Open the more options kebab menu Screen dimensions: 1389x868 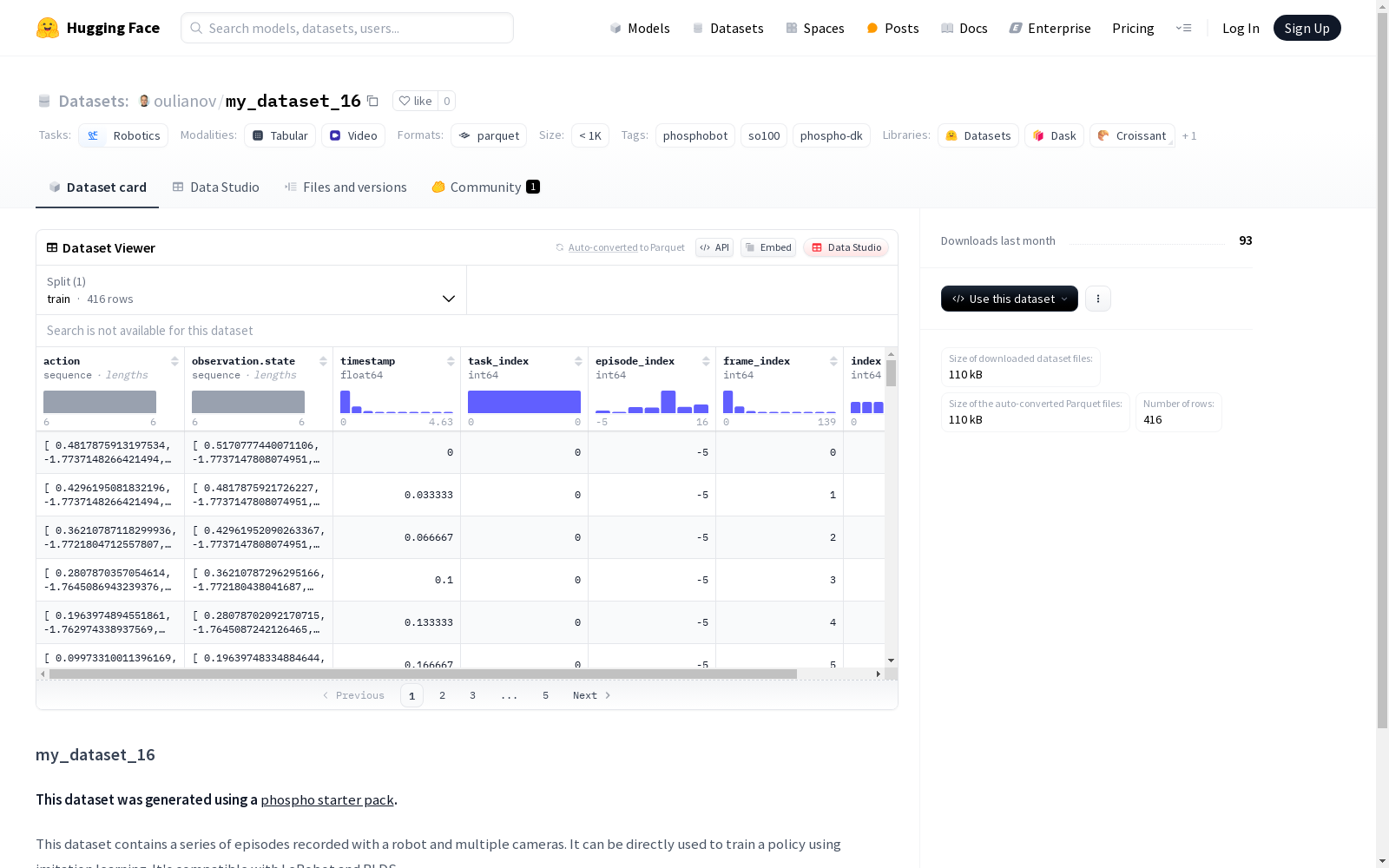(1098, 299)
